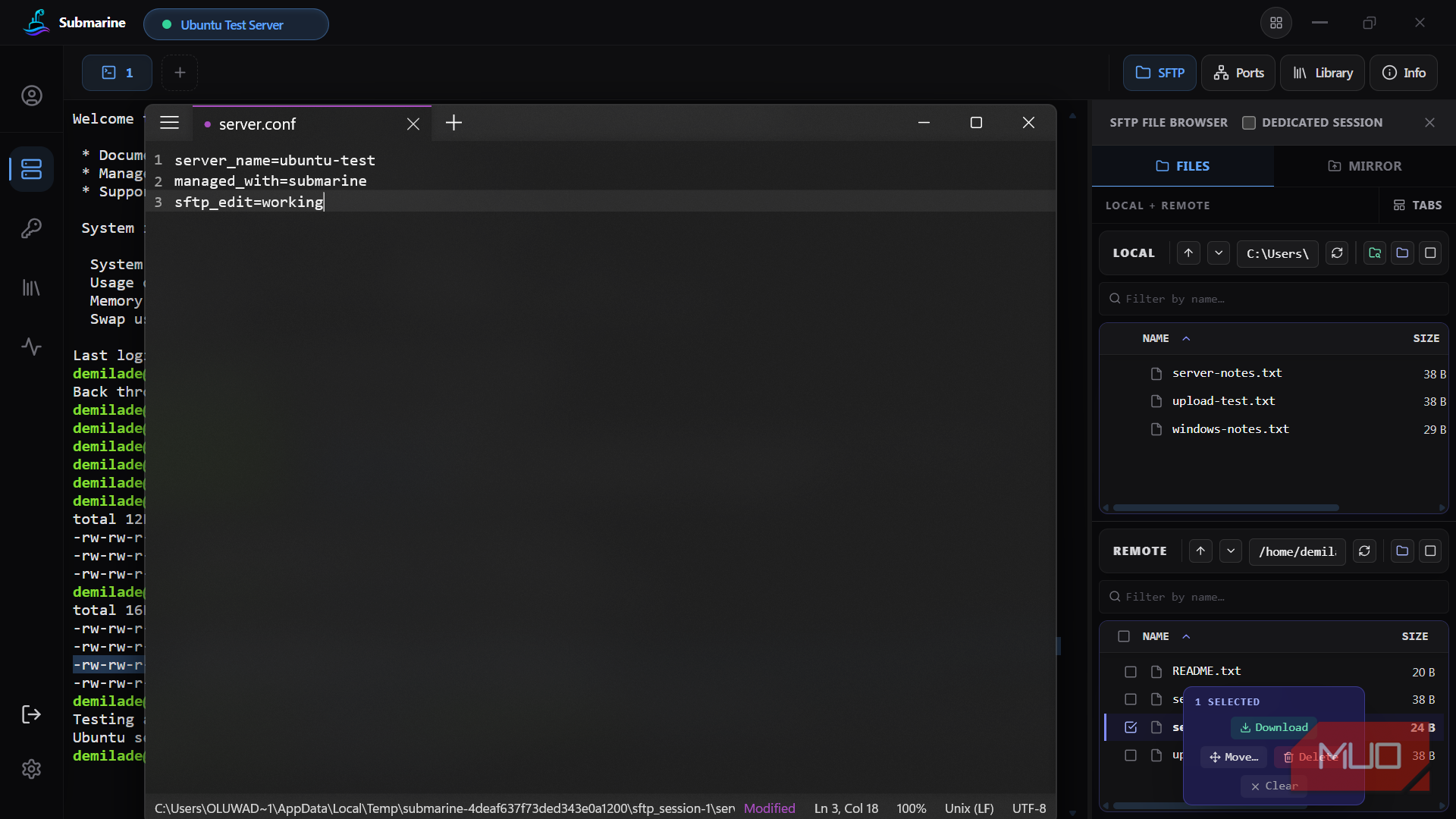The height and width of the screenshot is (819, 1456).
Task: Focus the REMOTE Filter by name field
Action: [x=1274, y=597]
